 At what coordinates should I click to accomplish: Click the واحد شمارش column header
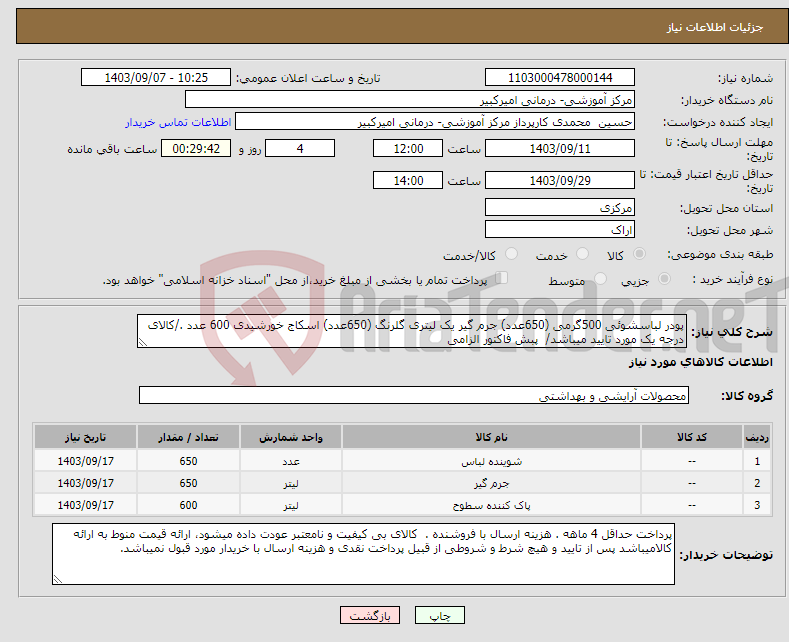click(x=291, y=437)
